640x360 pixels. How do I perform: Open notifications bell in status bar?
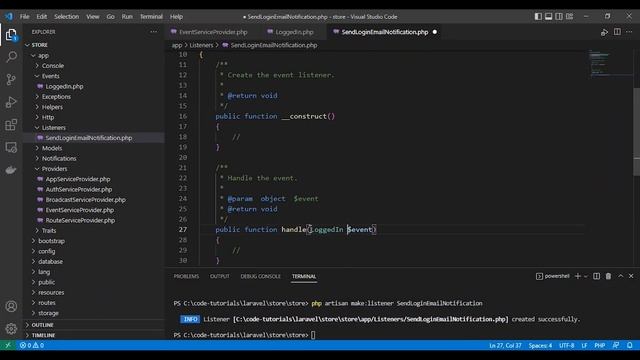point(630,345)
